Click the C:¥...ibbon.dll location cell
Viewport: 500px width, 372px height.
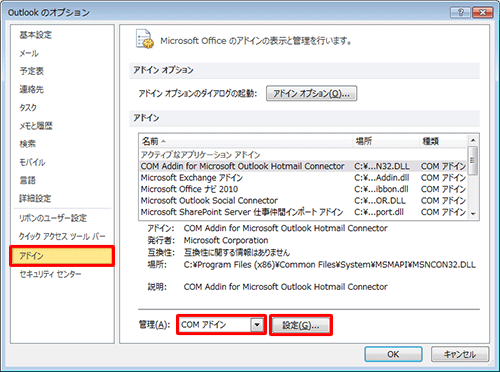381,189
